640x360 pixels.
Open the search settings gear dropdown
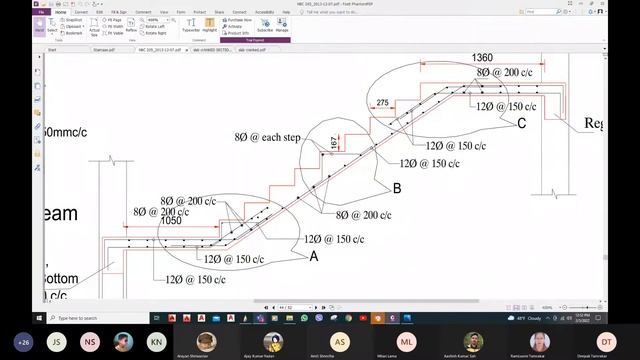[x=567, y=12]
